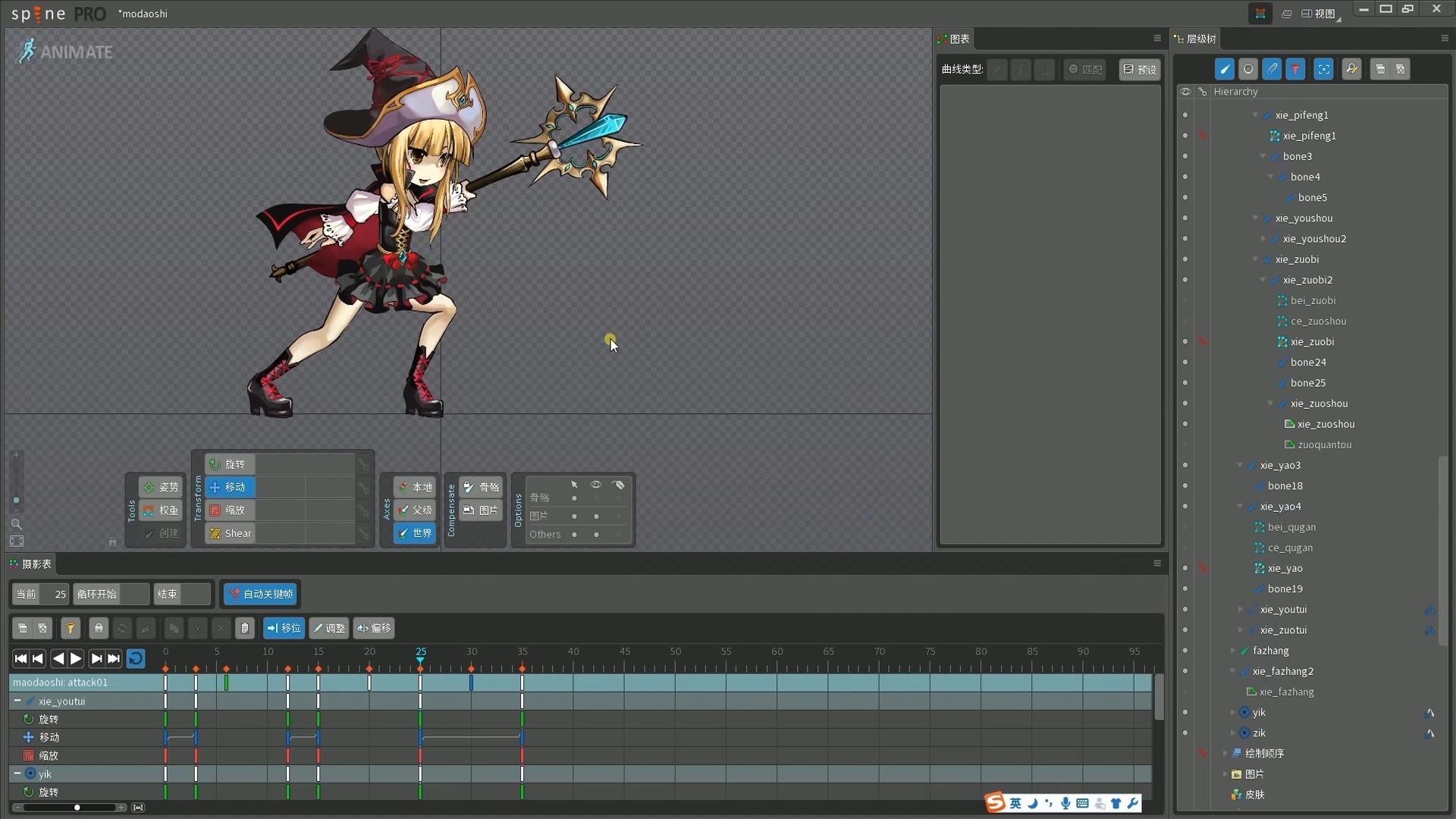The width and height of the screenshot is (1456, 819).
Task: Click the find and replace icon
Action: point(1351,69)
